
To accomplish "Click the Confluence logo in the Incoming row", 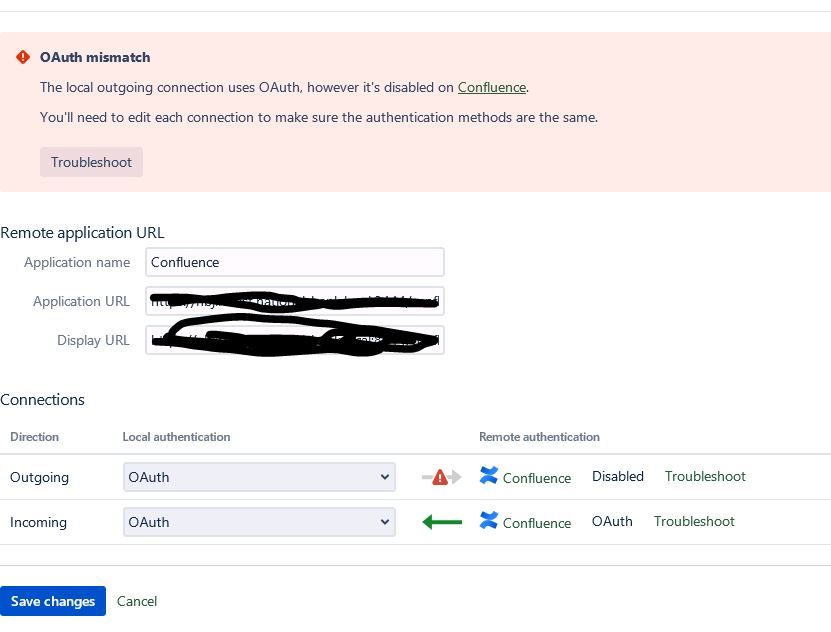I will point(488,520).
